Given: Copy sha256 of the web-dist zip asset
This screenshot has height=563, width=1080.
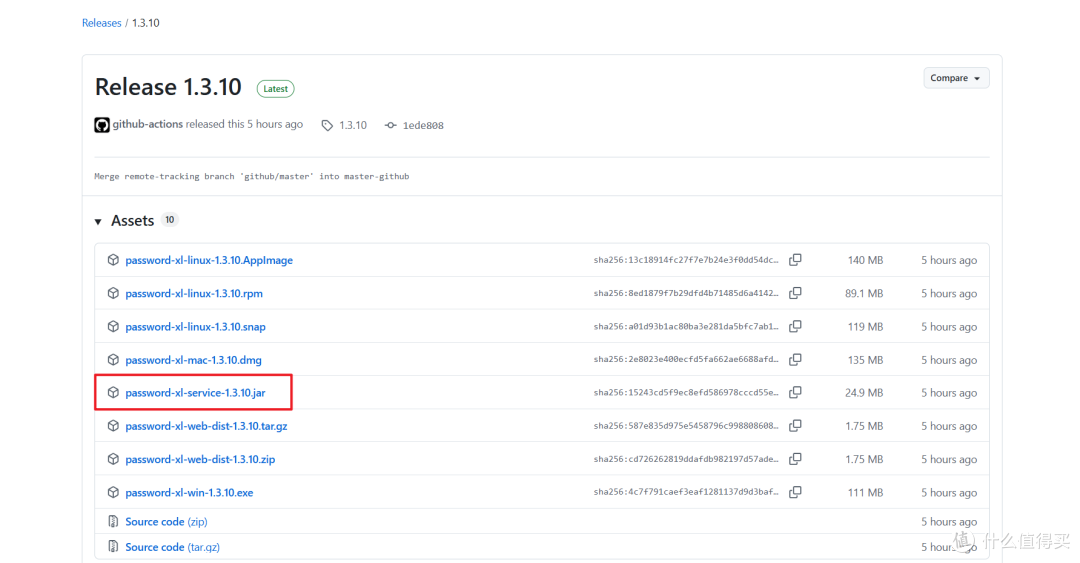Looking at the screenshot, I should [x=796, y=458].
